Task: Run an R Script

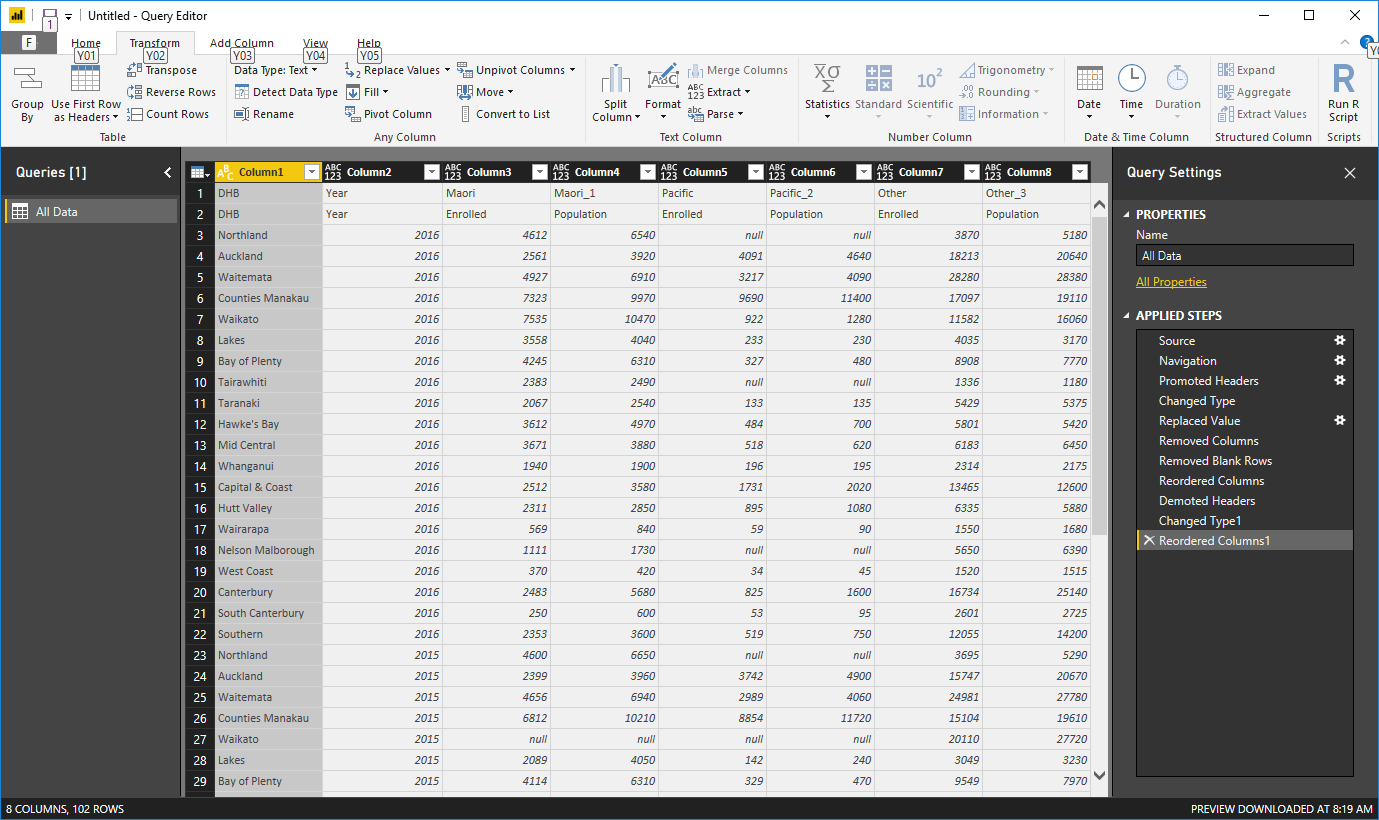Action: [1344, 93]
